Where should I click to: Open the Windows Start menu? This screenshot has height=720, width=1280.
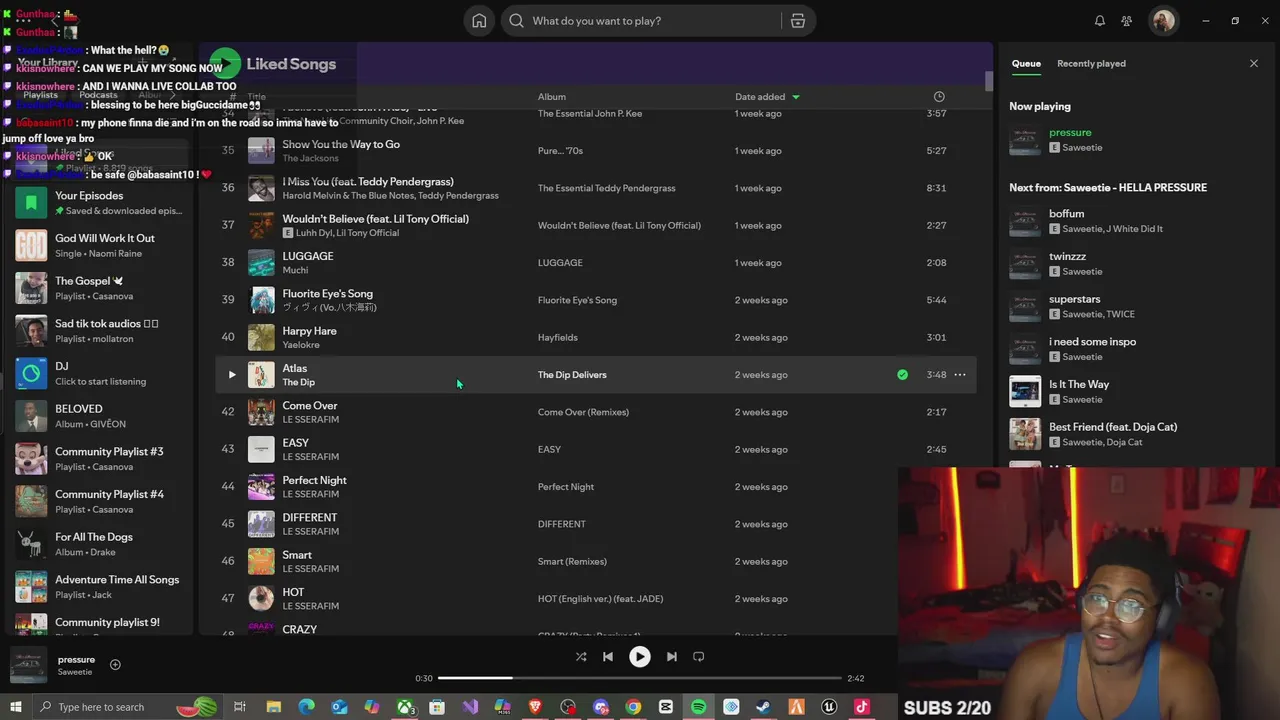pos(15,707)
